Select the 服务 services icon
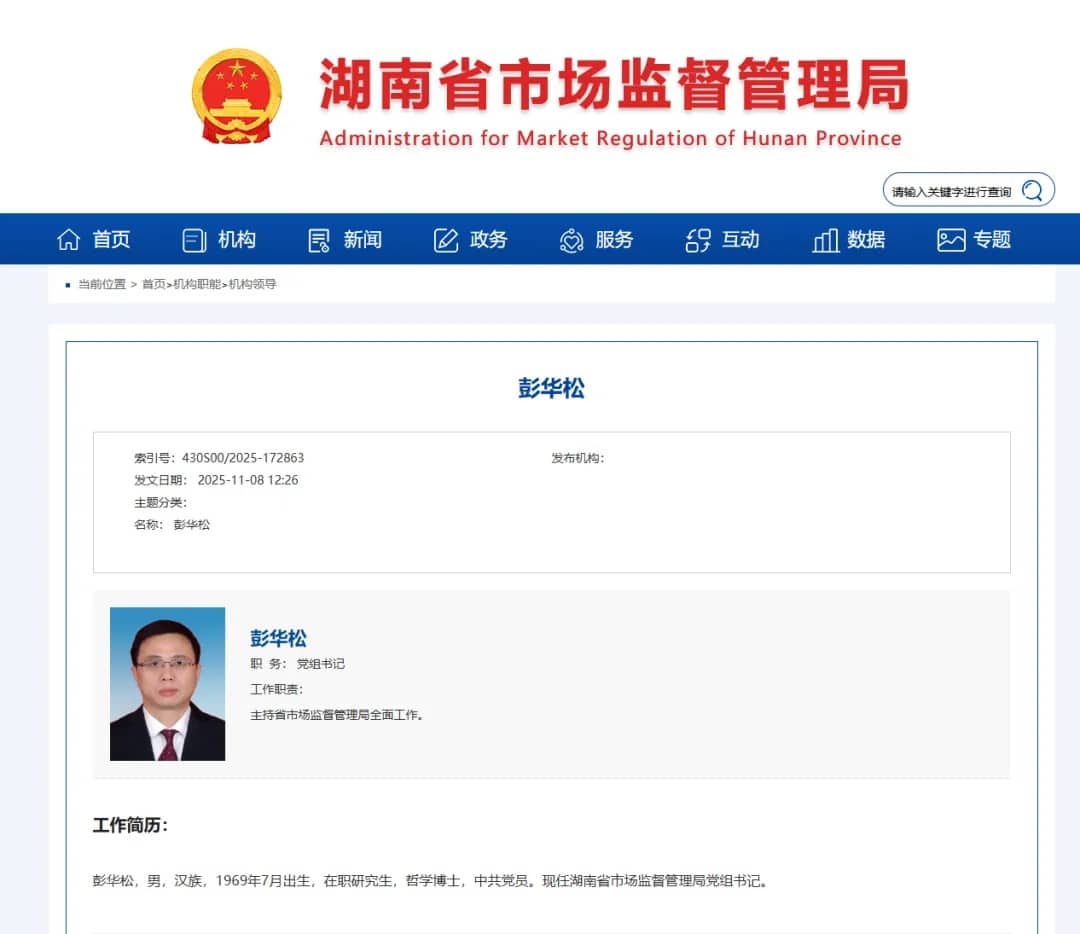This screenshot has width=1080, height=934. tap(570, 239)
